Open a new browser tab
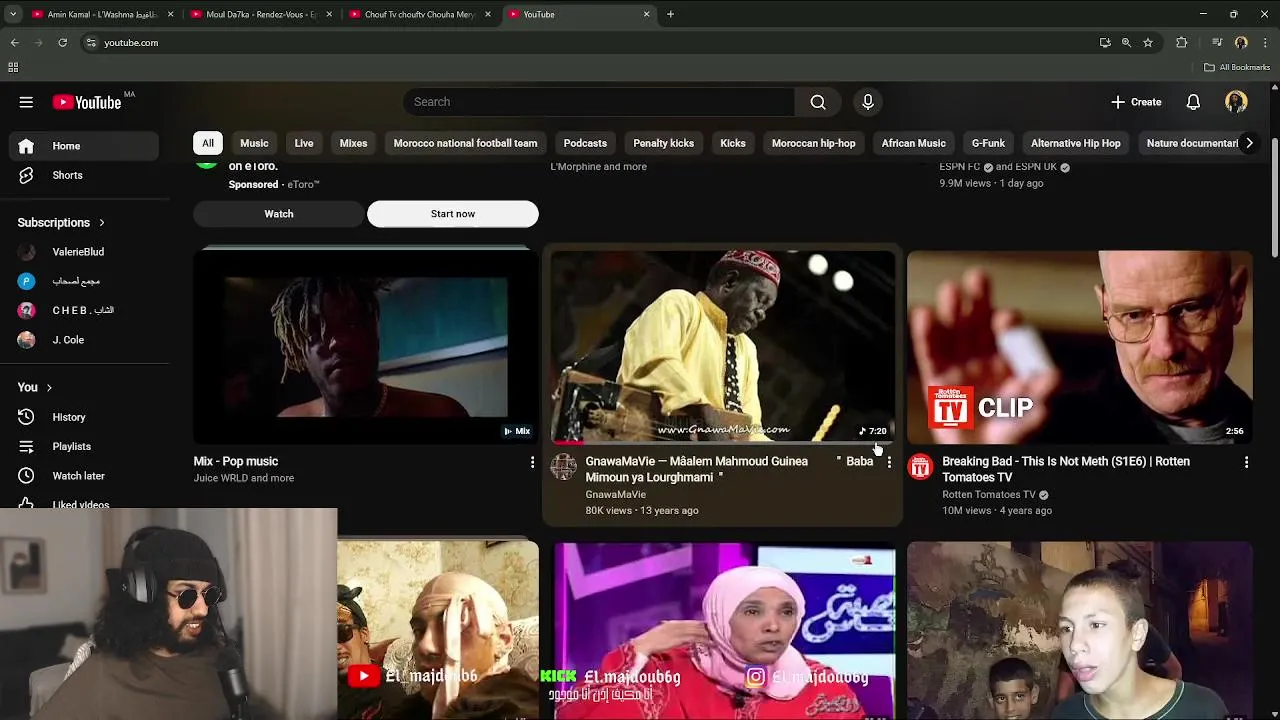This screenshot has width=1280, height=720. point(670,14)
